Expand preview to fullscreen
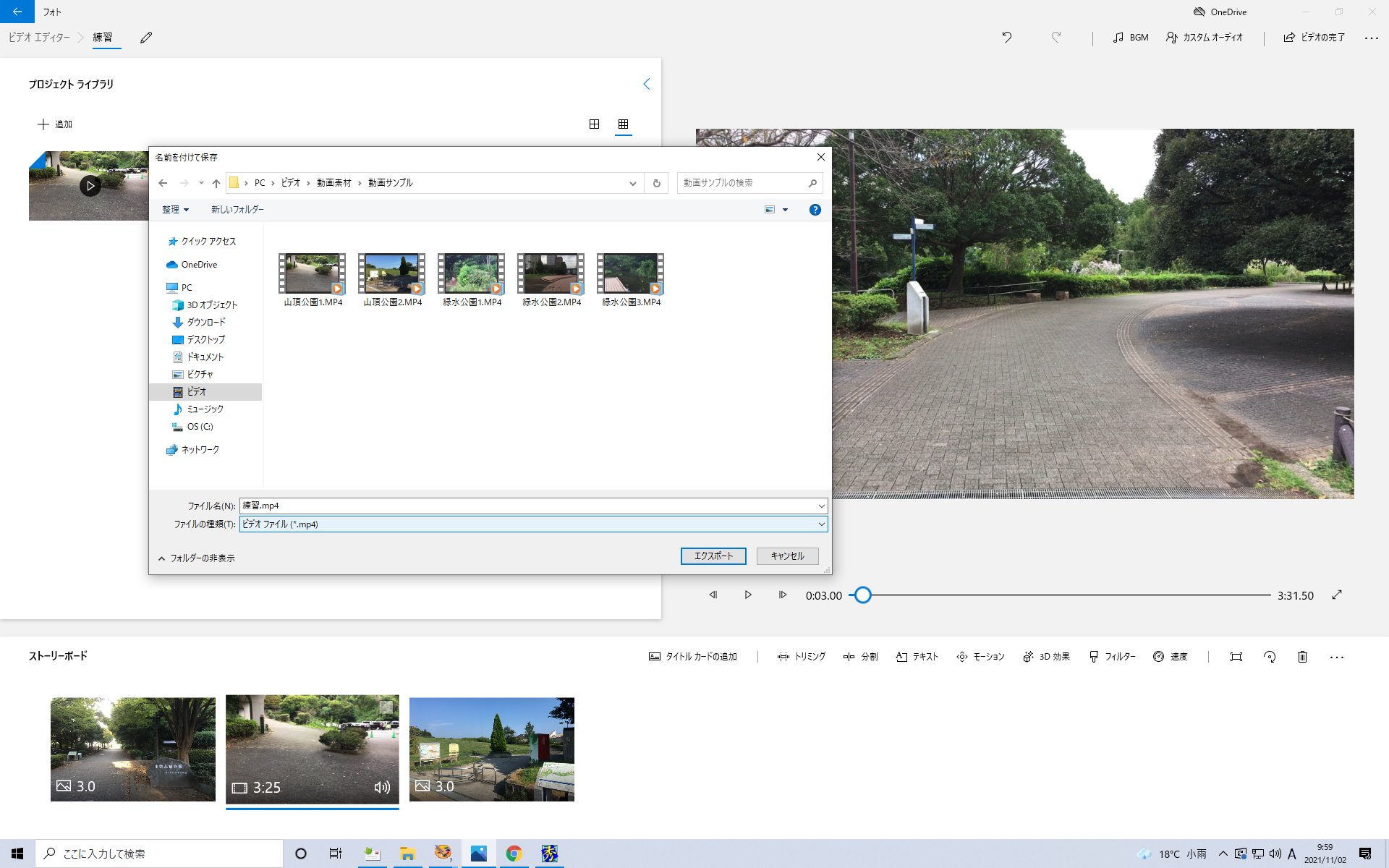1389x868 pixels. tap(1337, 595)
